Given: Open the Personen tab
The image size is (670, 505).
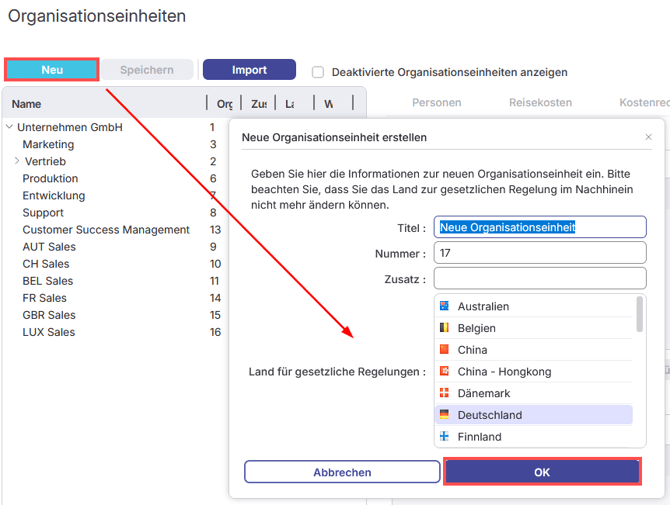Looking at the screenshot, I should [x=436, y=102].
